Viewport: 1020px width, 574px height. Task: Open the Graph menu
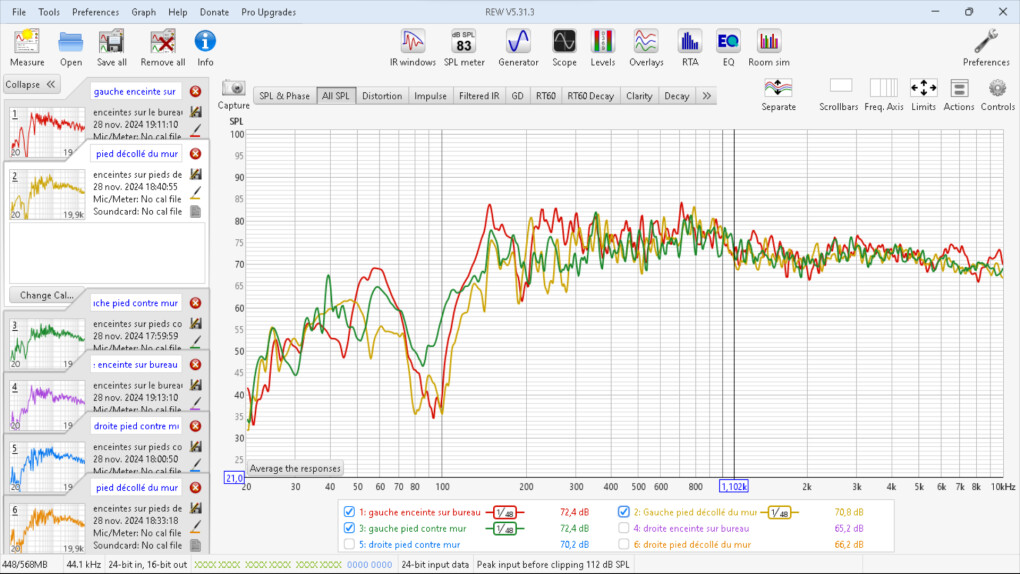[143, 12]
